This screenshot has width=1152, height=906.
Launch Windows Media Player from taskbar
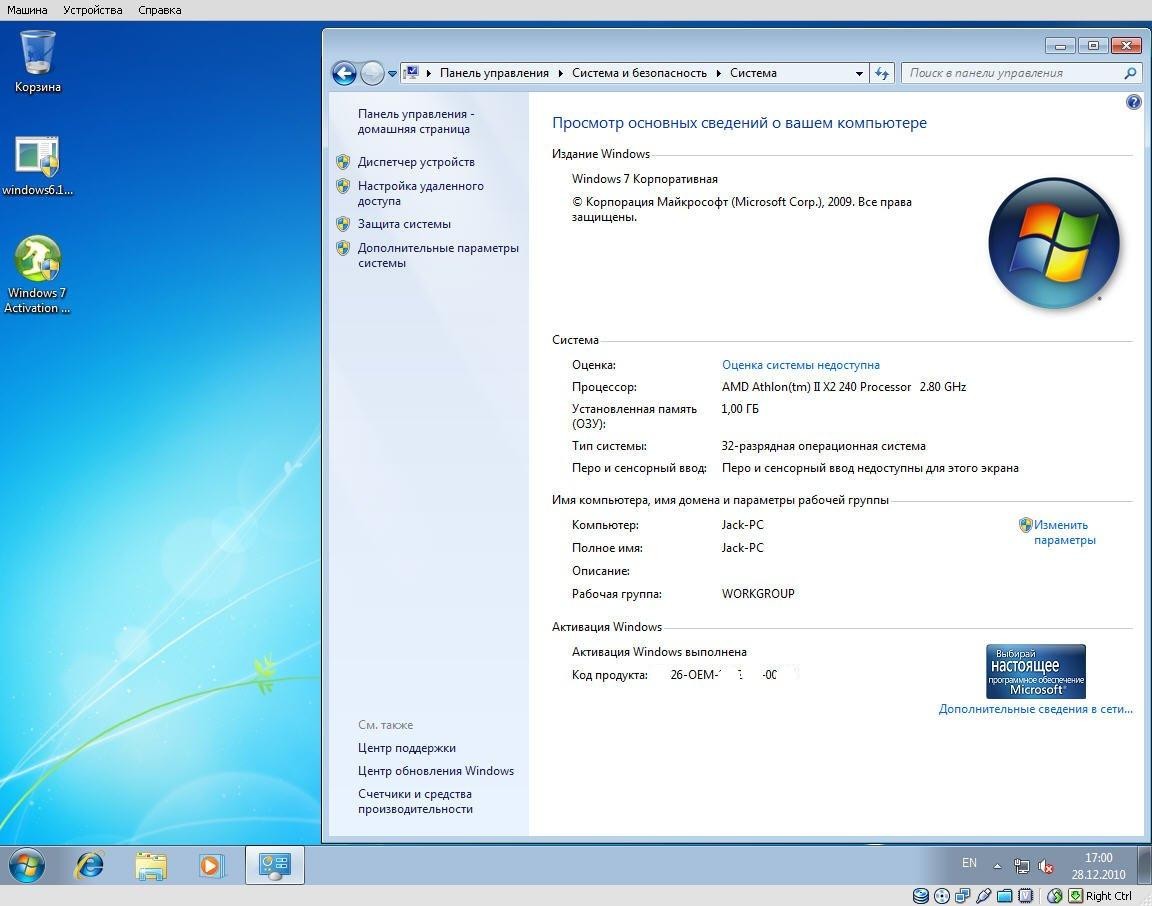click(212, 865)
